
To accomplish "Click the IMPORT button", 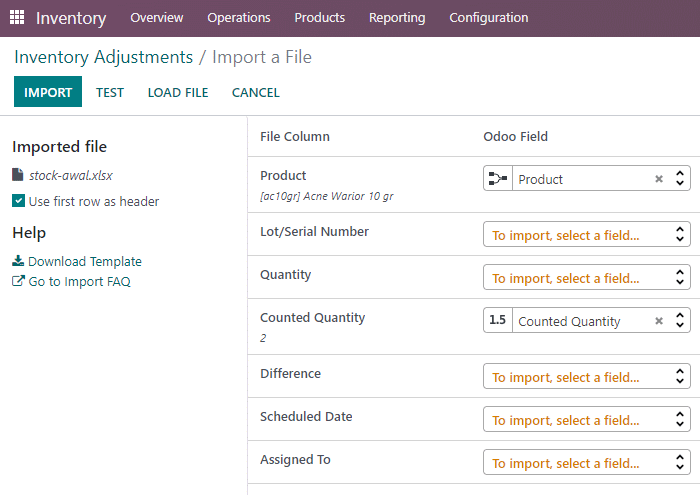I will click(x=48, y=92).
